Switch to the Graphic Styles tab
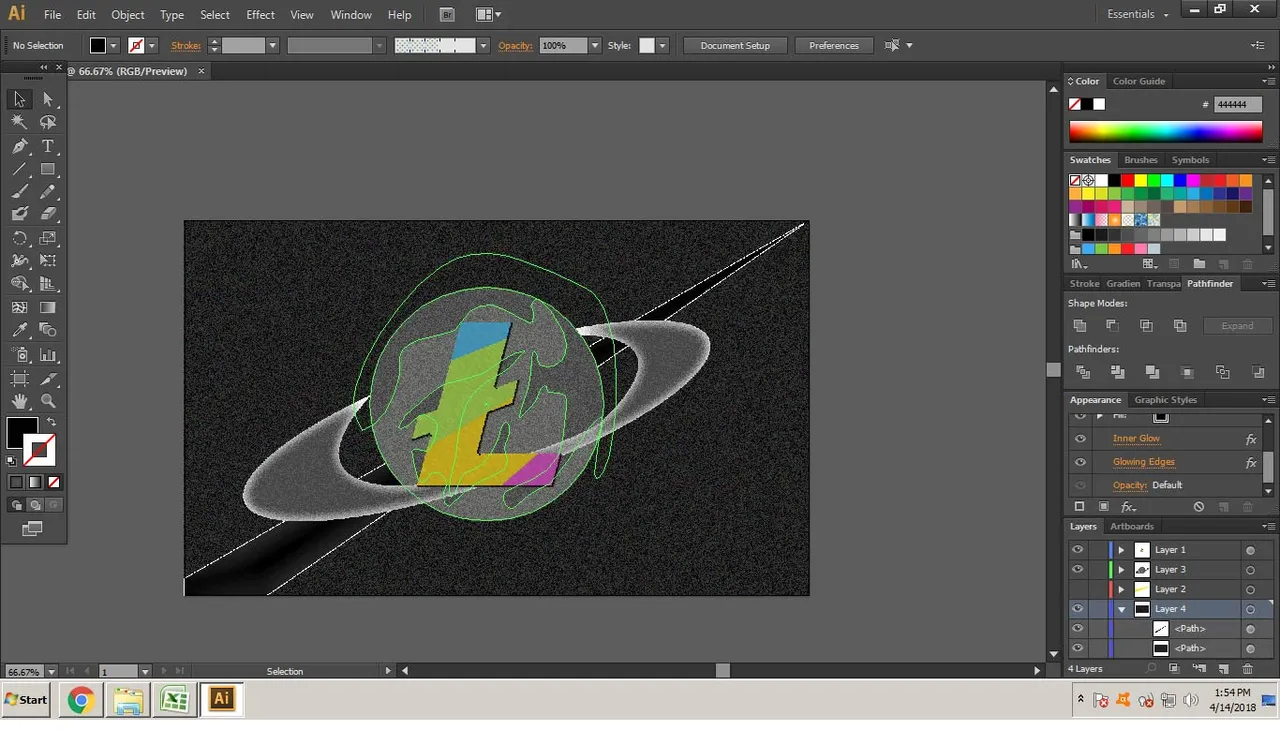The width and height of the screenshot is (1280, 730). 1165,400
